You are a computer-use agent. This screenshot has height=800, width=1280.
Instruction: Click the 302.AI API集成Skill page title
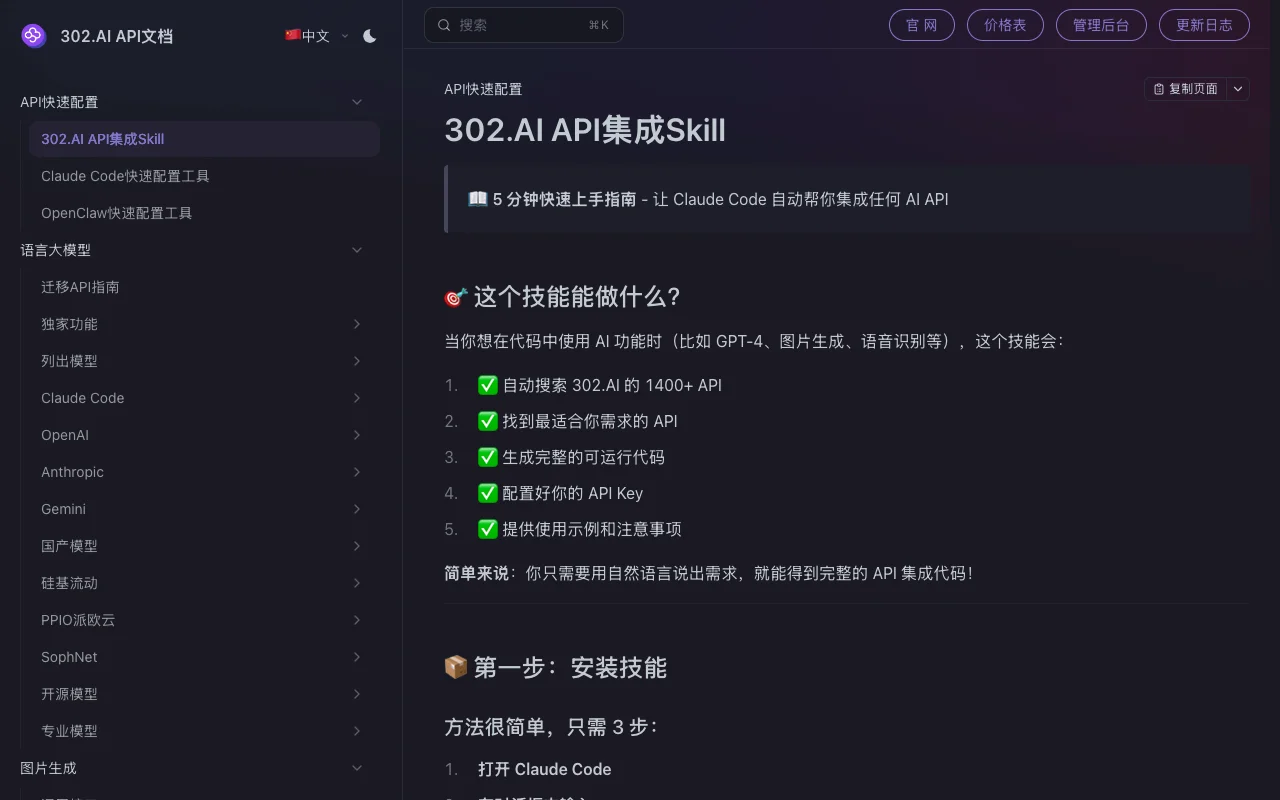click(585, 130)
